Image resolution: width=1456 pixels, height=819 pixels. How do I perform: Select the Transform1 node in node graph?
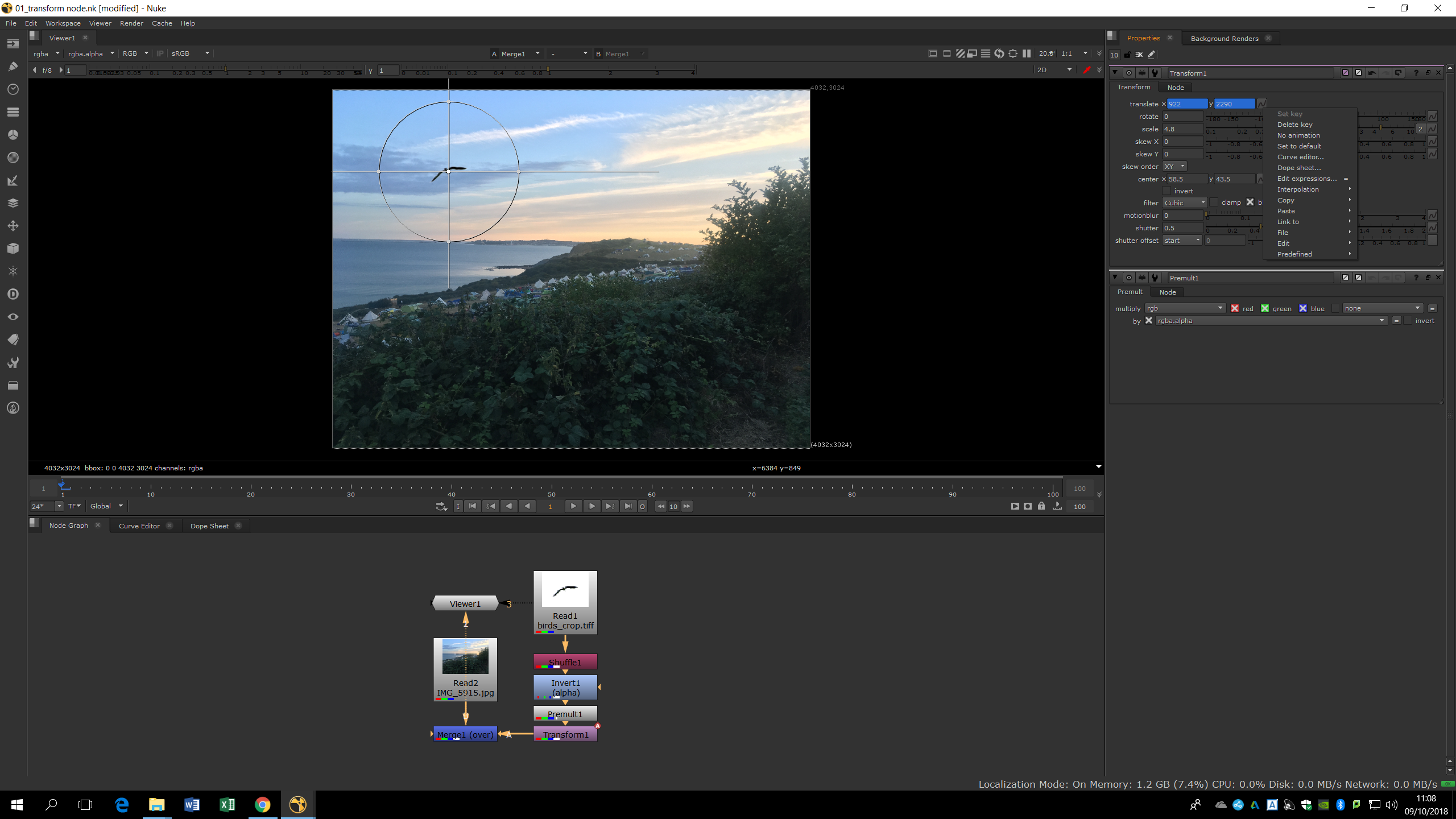click(565, 734)
